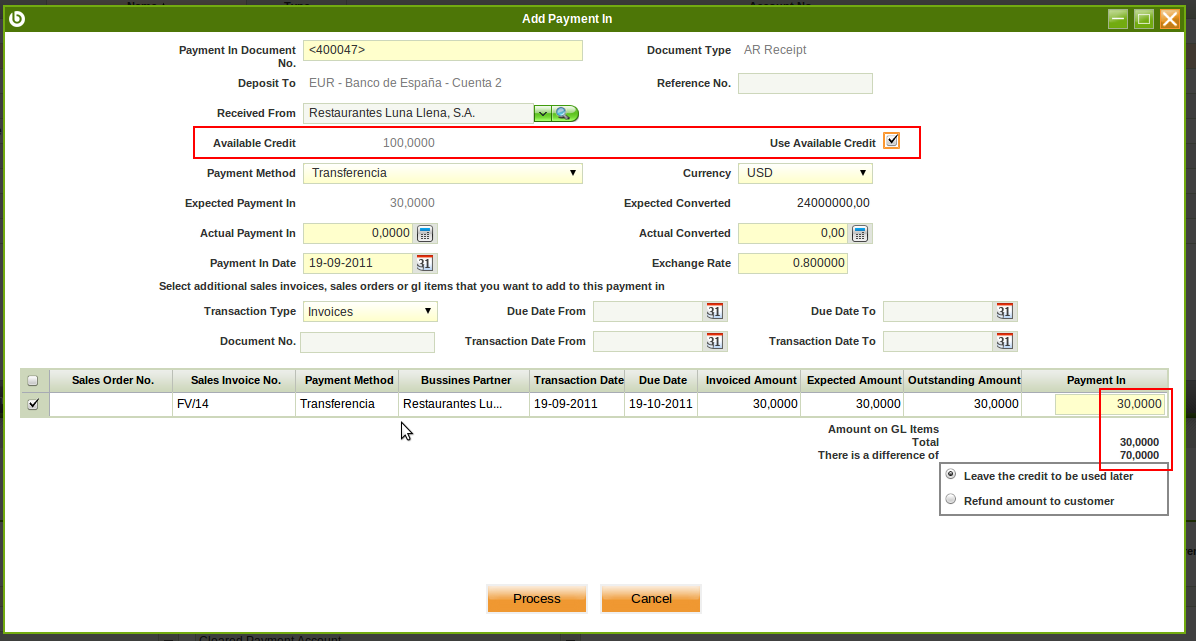Click the Cancel button
The image size is (1196, 641).
click(x=651, y=598)
